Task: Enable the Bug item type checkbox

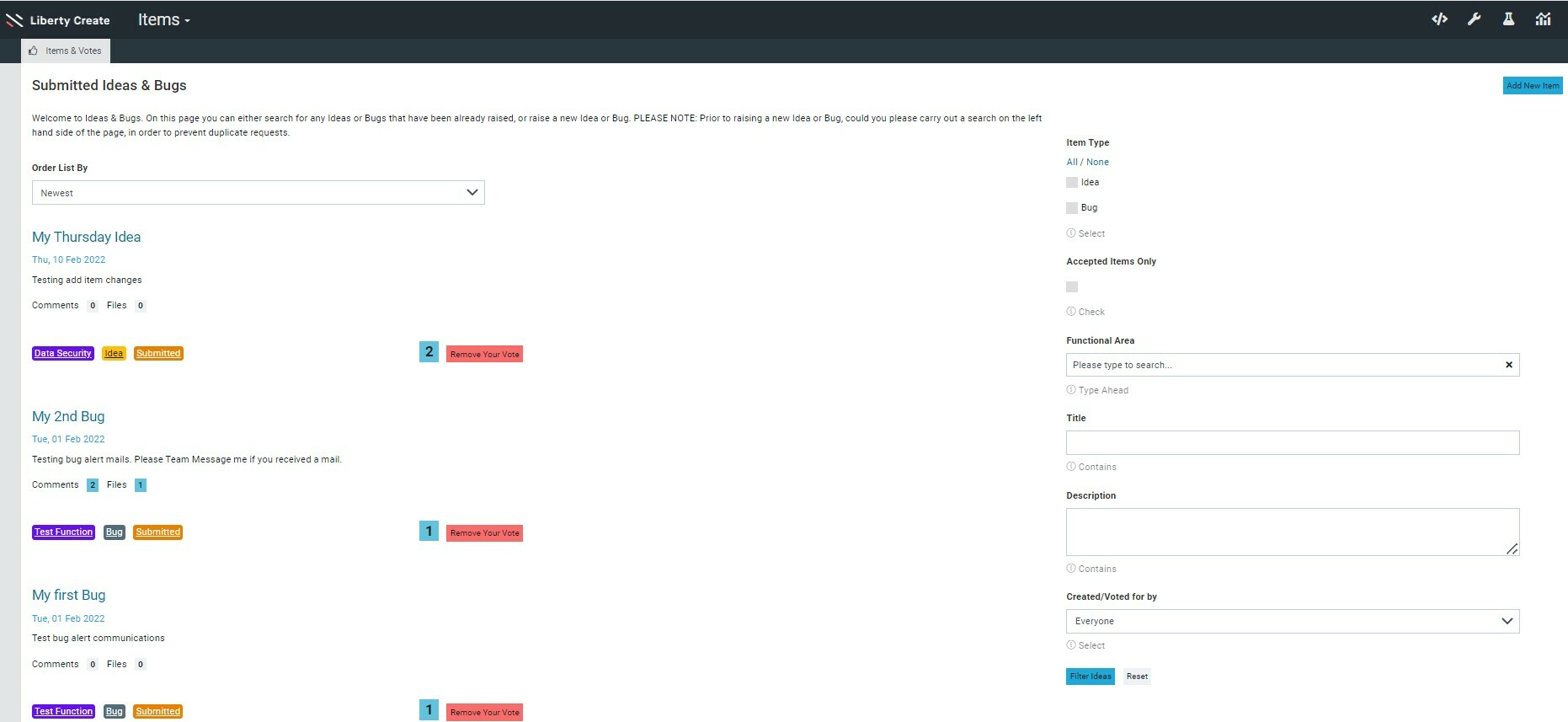Action: pos(1072,208)
